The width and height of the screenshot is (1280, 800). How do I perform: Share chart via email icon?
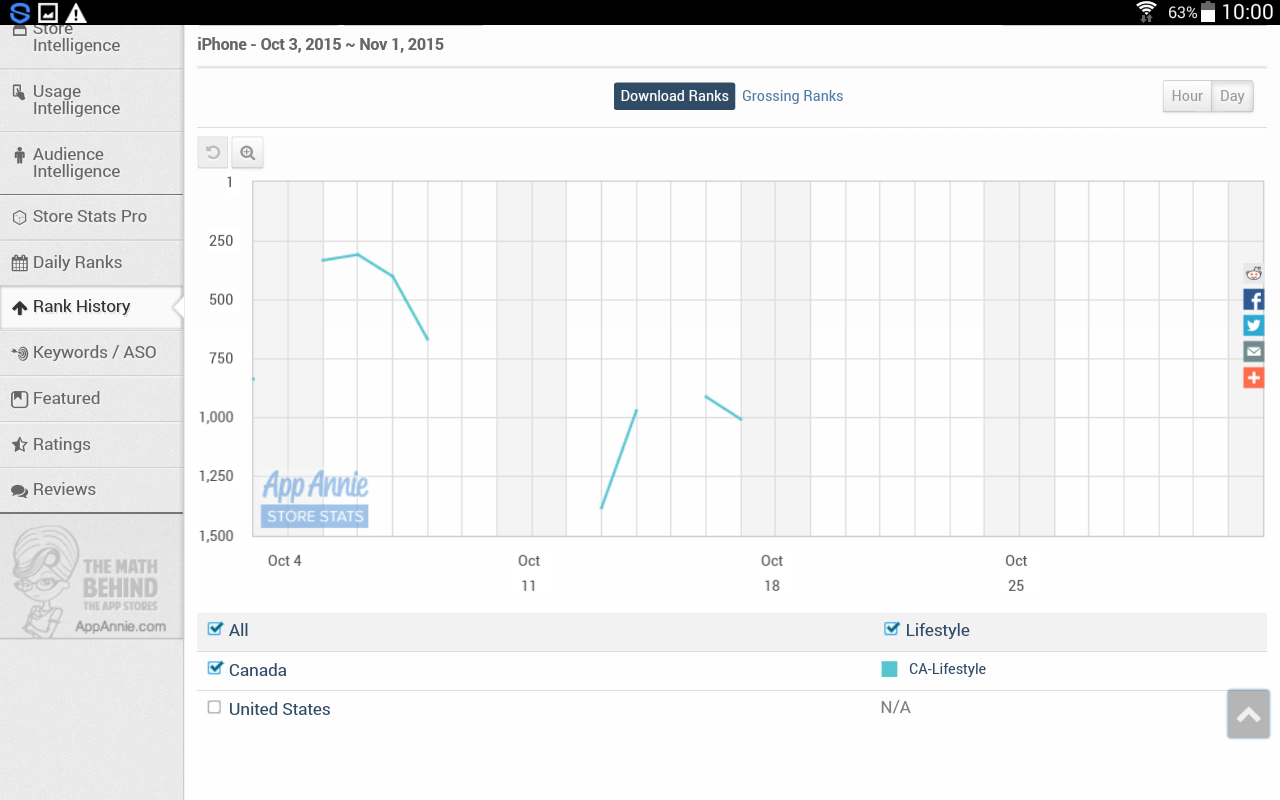(1253, 351)
